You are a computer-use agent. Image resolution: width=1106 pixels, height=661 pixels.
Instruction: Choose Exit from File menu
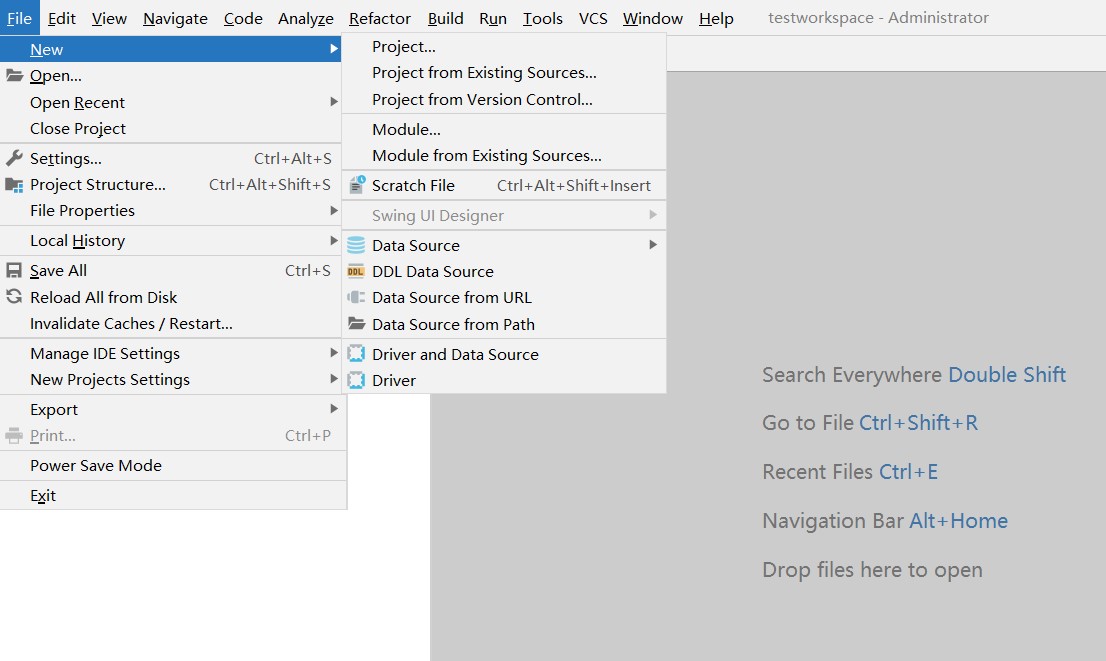[173, 496]
